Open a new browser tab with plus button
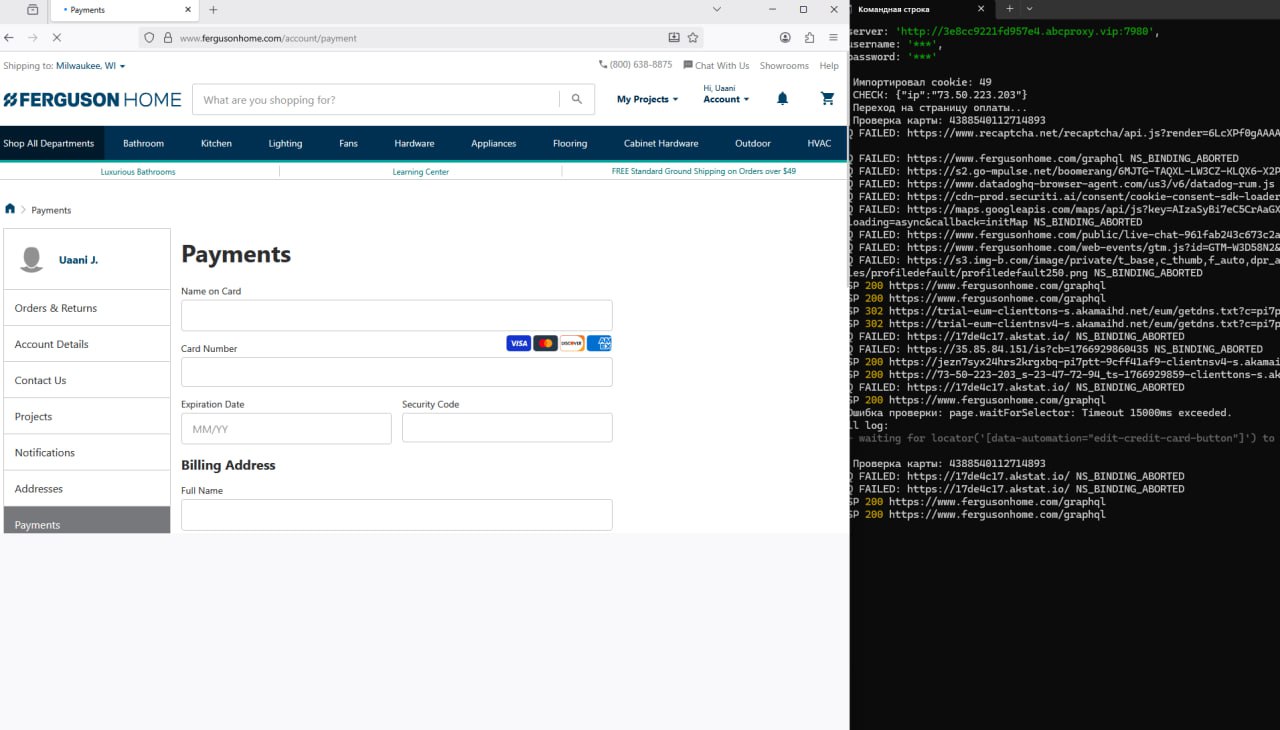Screen dimensions: 1280x730 click(213, 9)
